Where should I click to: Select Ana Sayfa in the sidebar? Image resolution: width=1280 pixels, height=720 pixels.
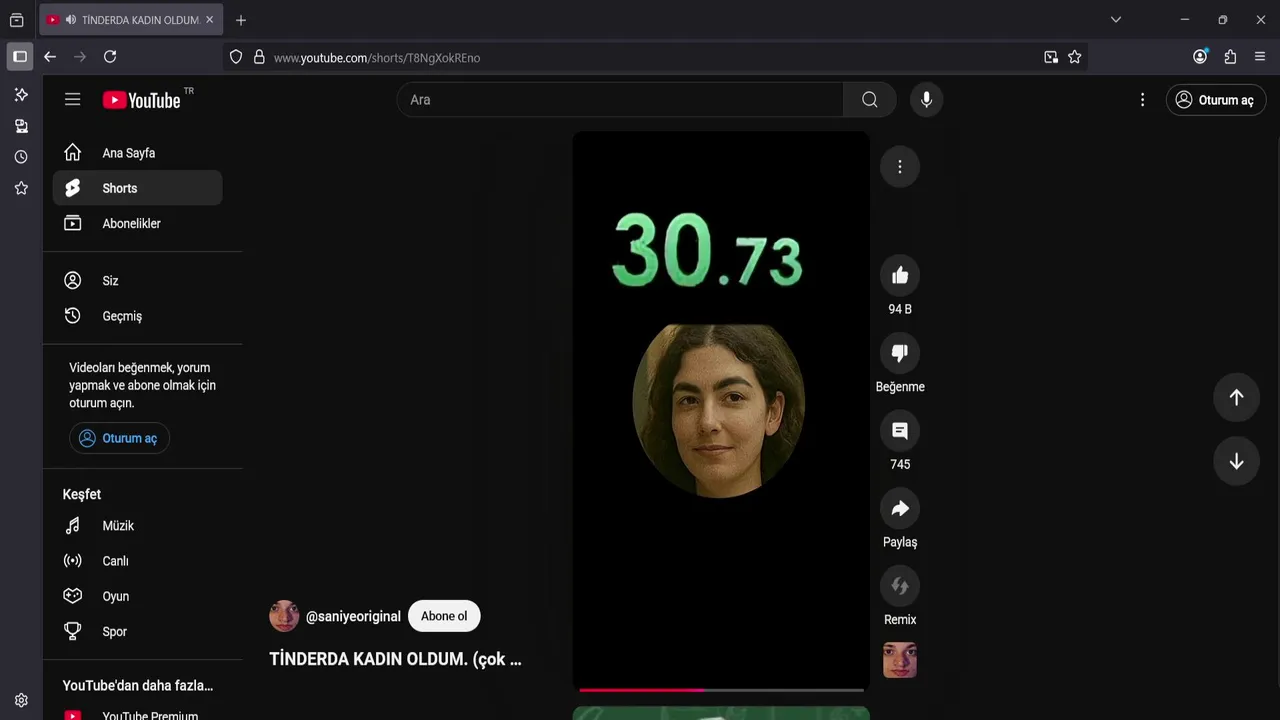point(137,153)
